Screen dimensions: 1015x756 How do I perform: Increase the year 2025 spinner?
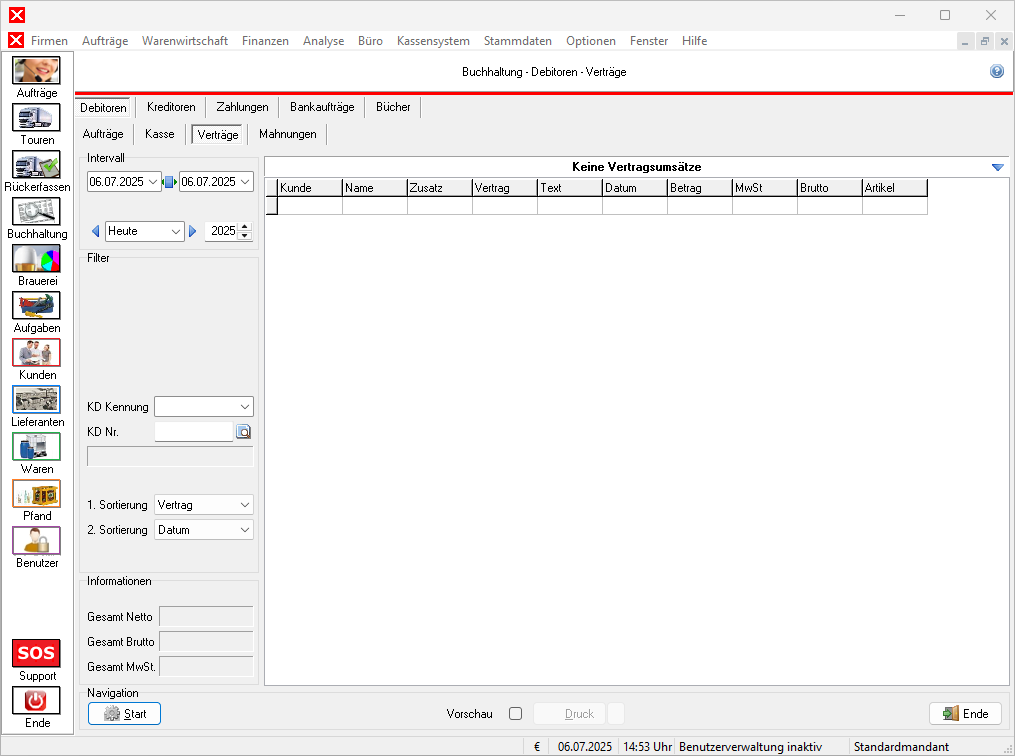pos(246,227)
